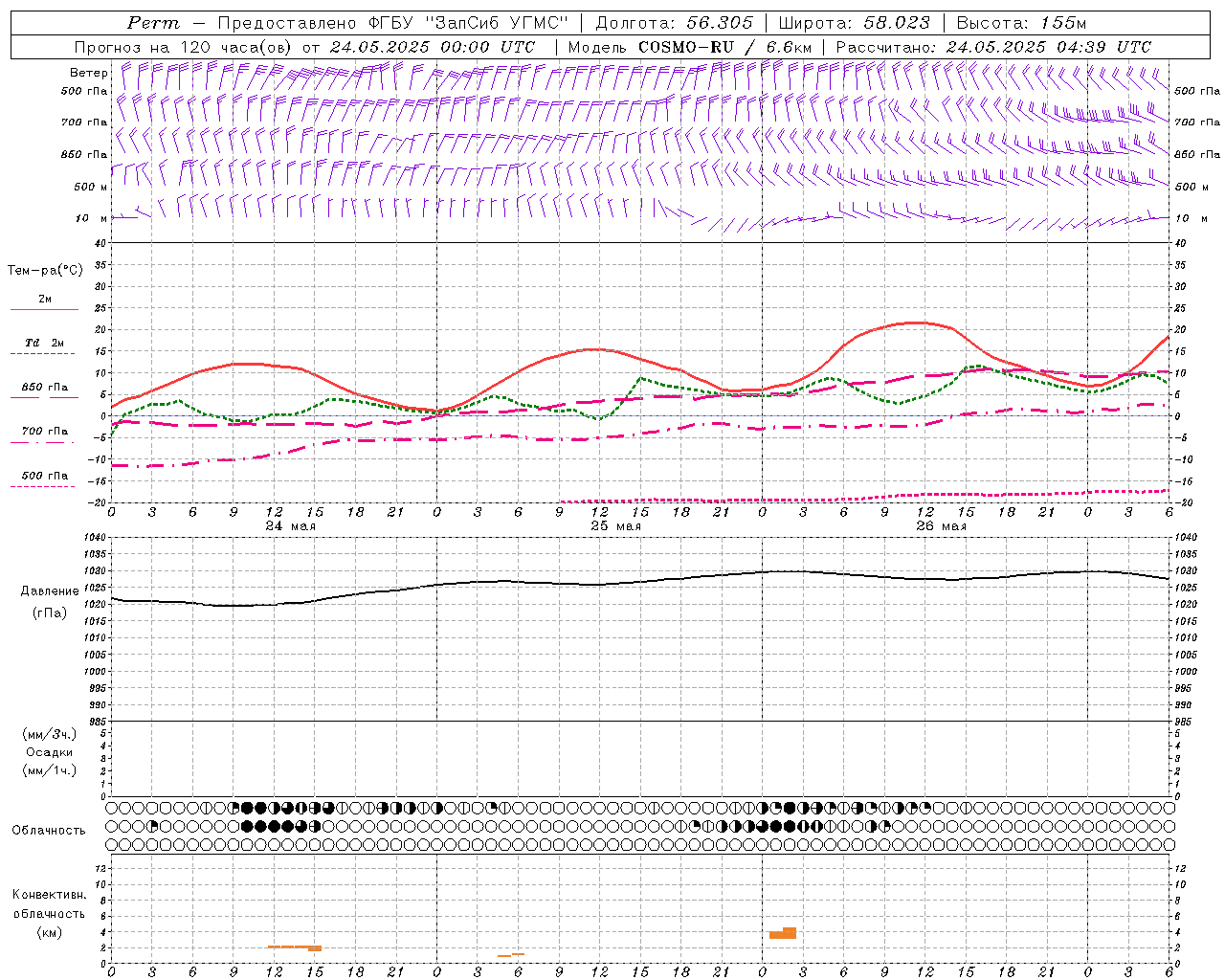Image resolution: width=1225 pixels, height=980 pixels.
Task: Click "Рассчитано: 24.05.2025 04:39 UTC" text
Action: coord(993,47)
